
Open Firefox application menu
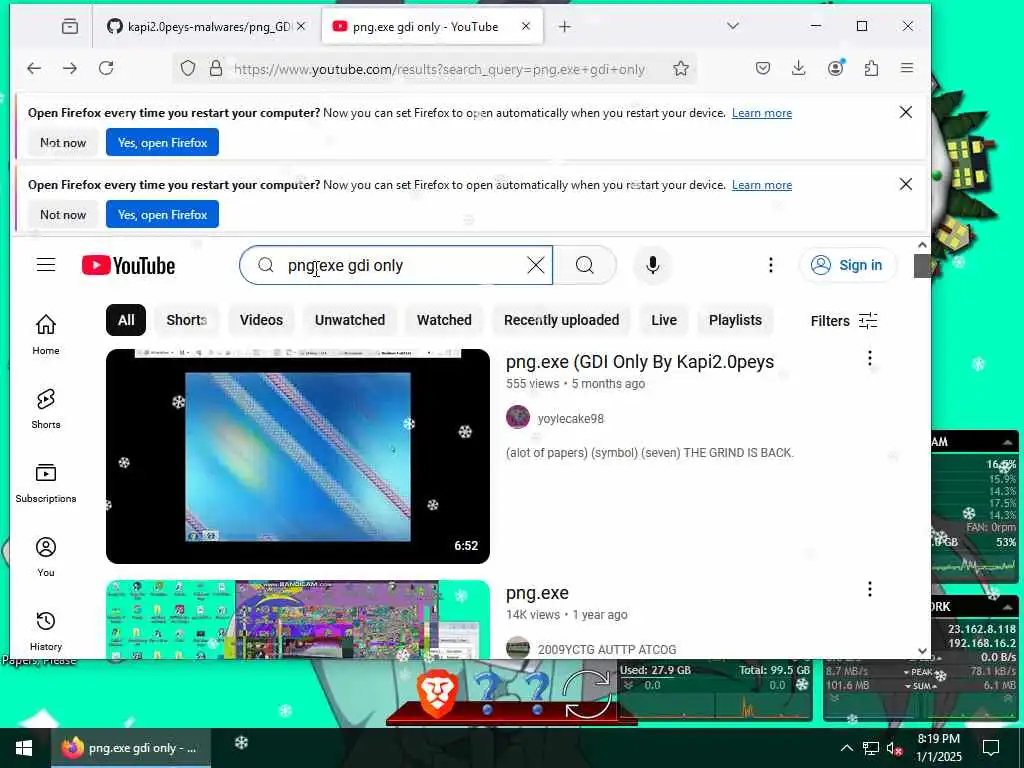[x=907, y=69]
